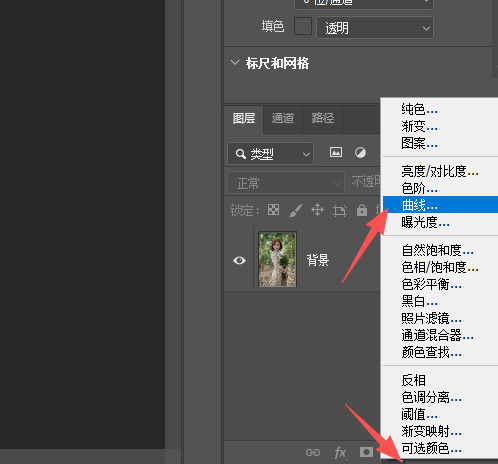
Task: Choose 通道混合器... adjustment
Action: [440, 336]
